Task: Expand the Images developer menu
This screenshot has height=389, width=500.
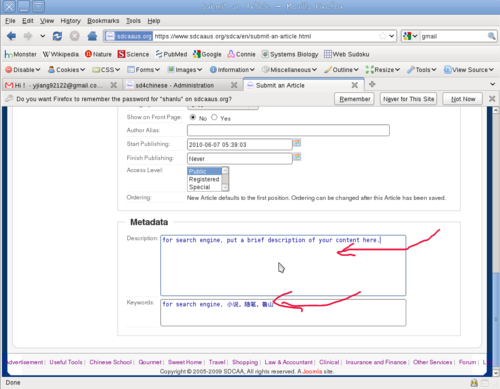Action: tap(185, 70)
